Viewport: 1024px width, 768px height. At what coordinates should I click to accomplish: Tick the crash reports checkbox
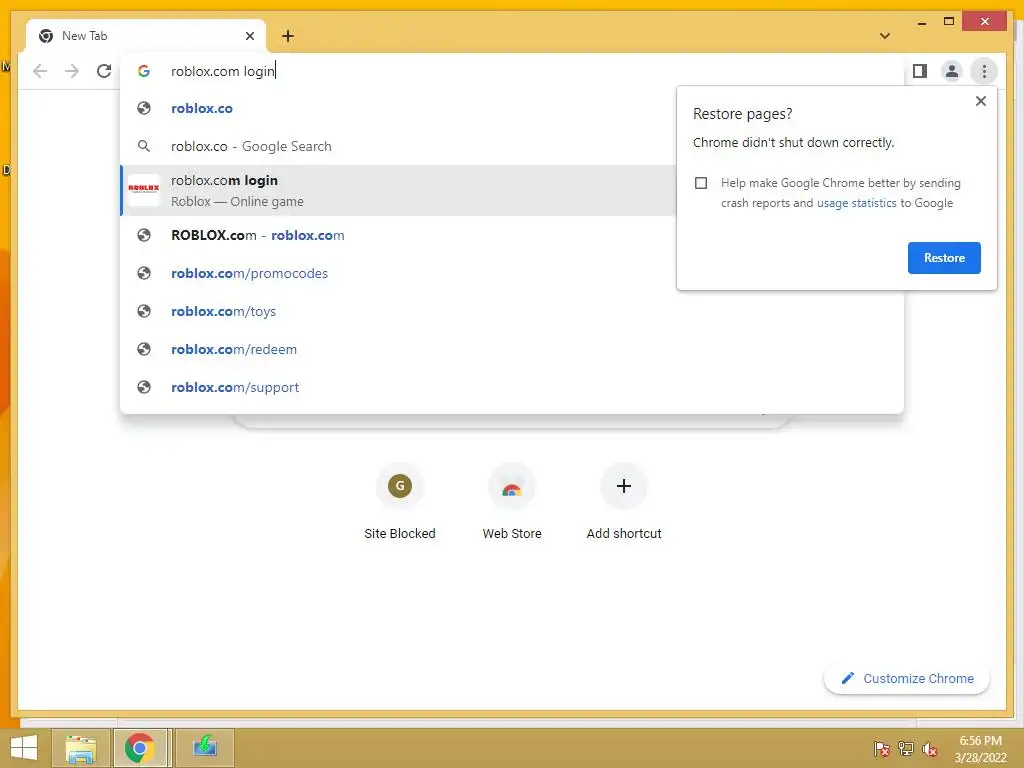click(701, 183)
